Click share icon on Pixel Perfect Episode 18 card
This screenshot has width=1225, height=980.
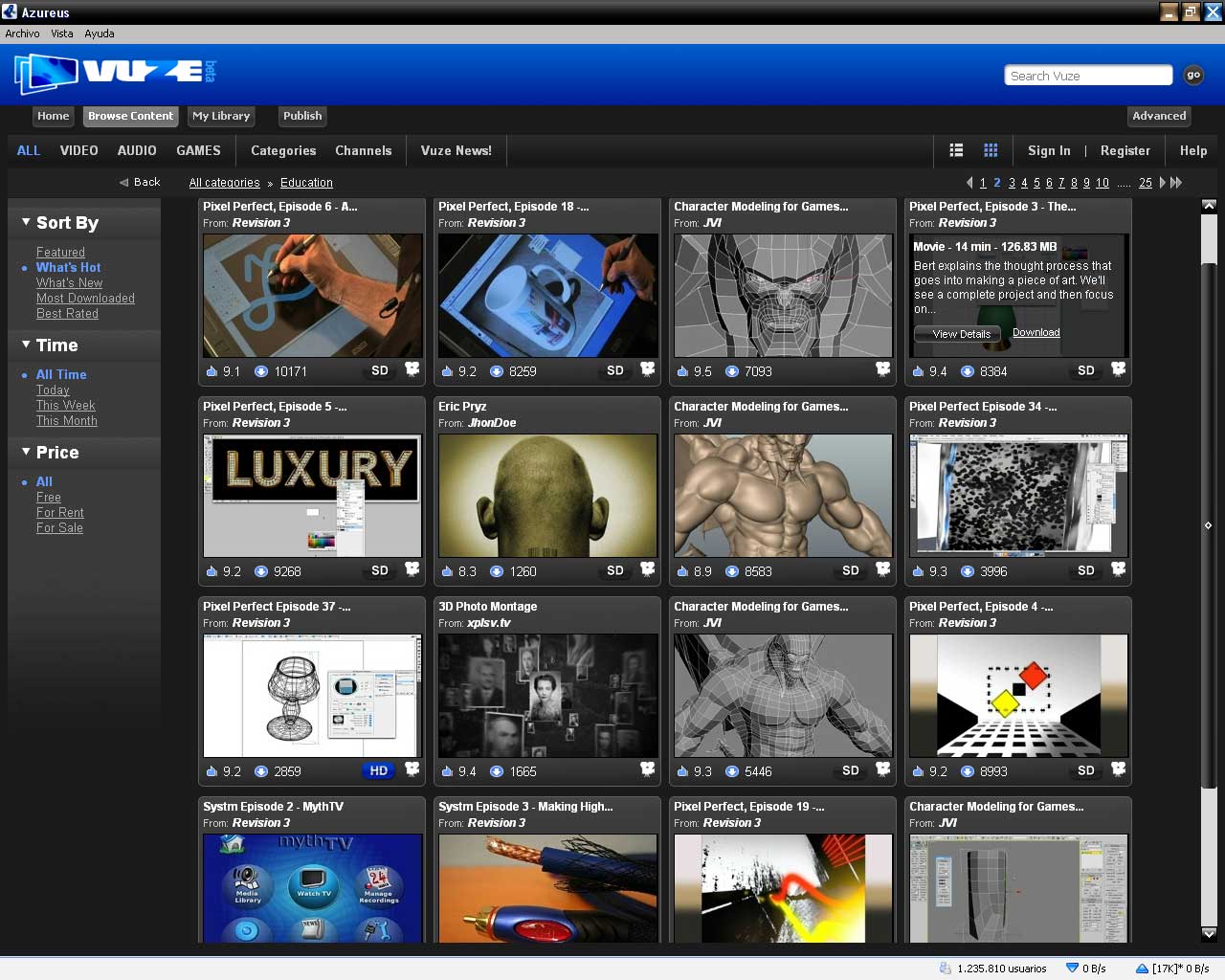pos(647,369)
